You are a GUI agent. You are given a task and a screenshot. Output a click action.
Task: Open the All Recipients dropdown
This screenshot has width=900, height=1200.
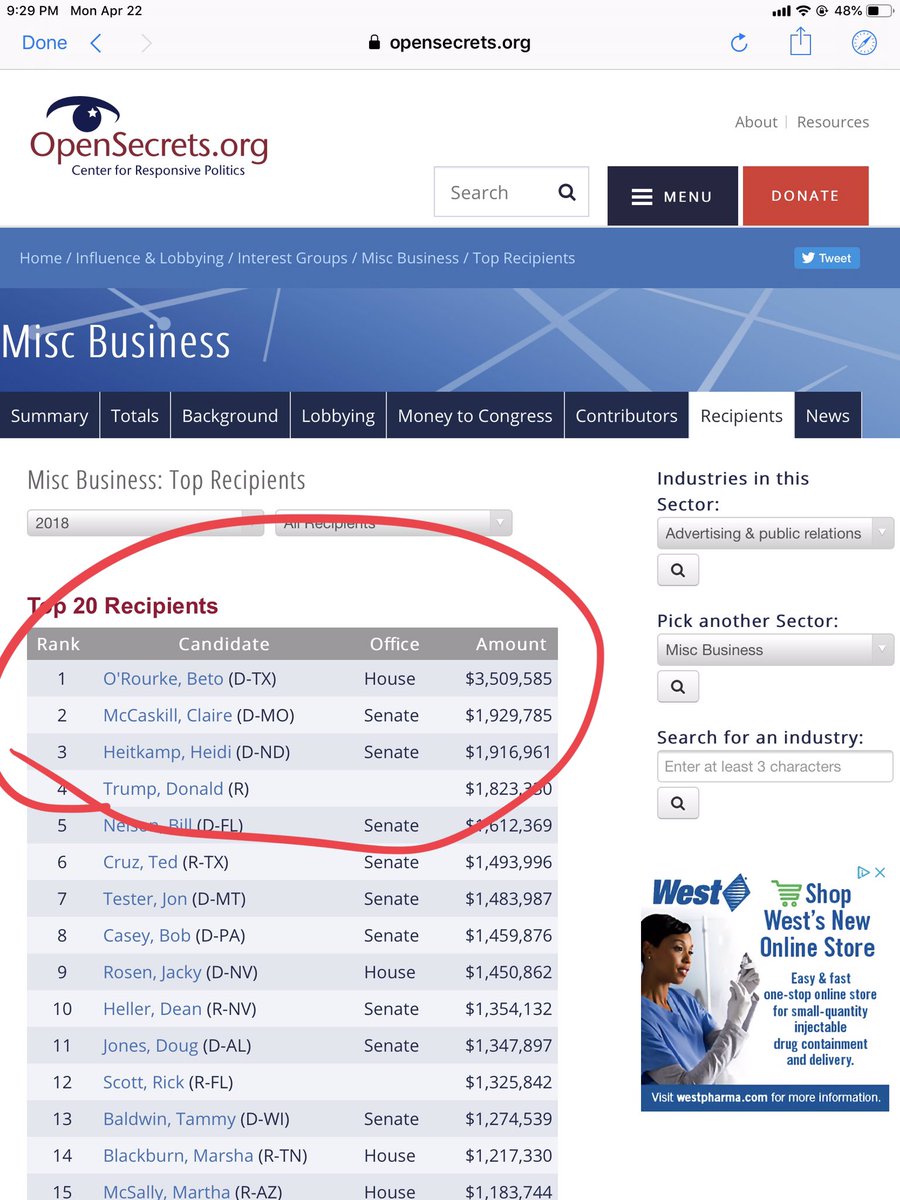pyautogui.click(x=394, y=523)
